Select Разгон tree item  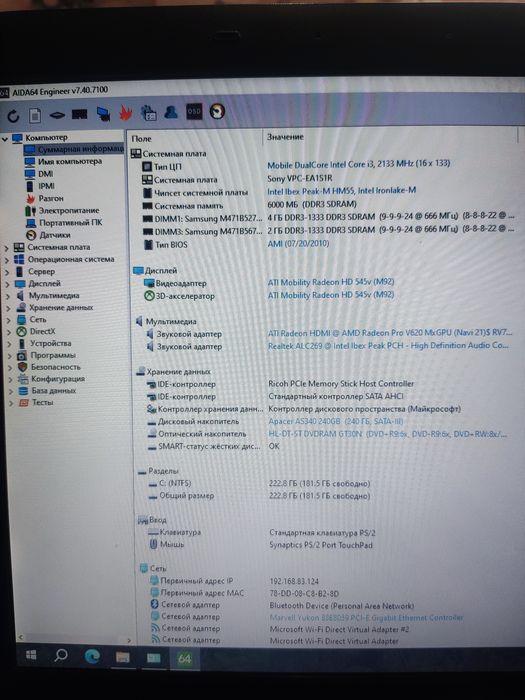coord(51,198)
